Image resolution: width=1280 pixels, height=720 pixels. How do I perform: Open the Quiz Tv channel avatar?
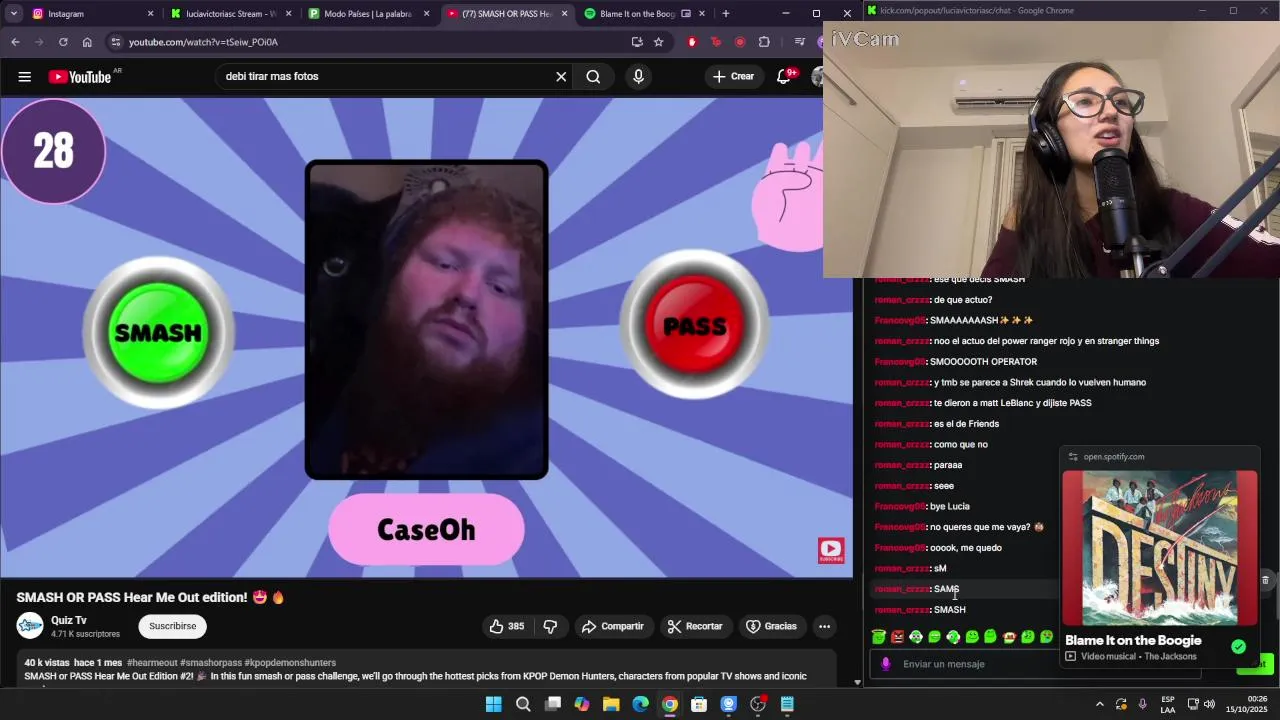(x=30, y=626)
